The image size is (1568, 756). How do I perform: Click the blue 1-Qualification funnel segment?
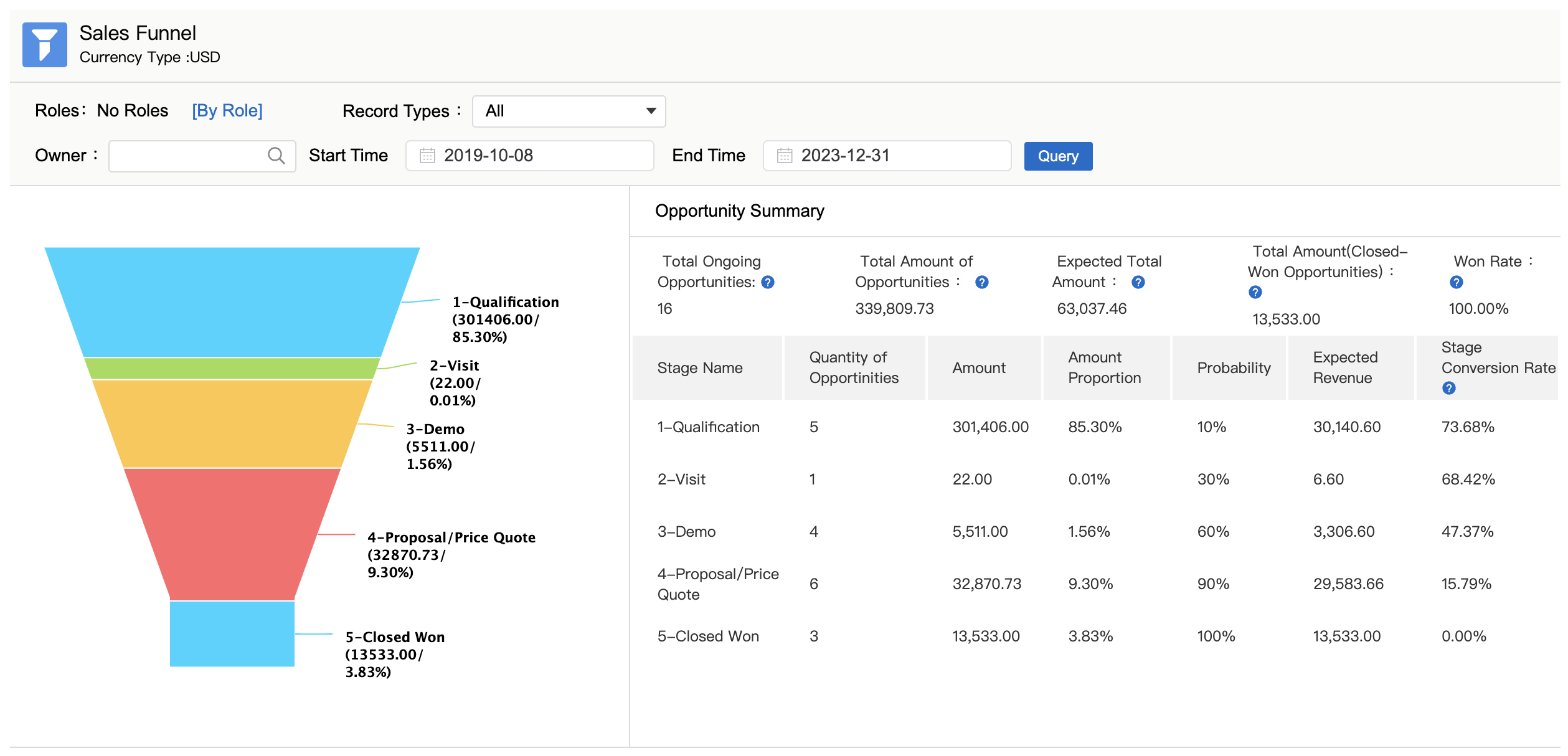click(232, 302)
